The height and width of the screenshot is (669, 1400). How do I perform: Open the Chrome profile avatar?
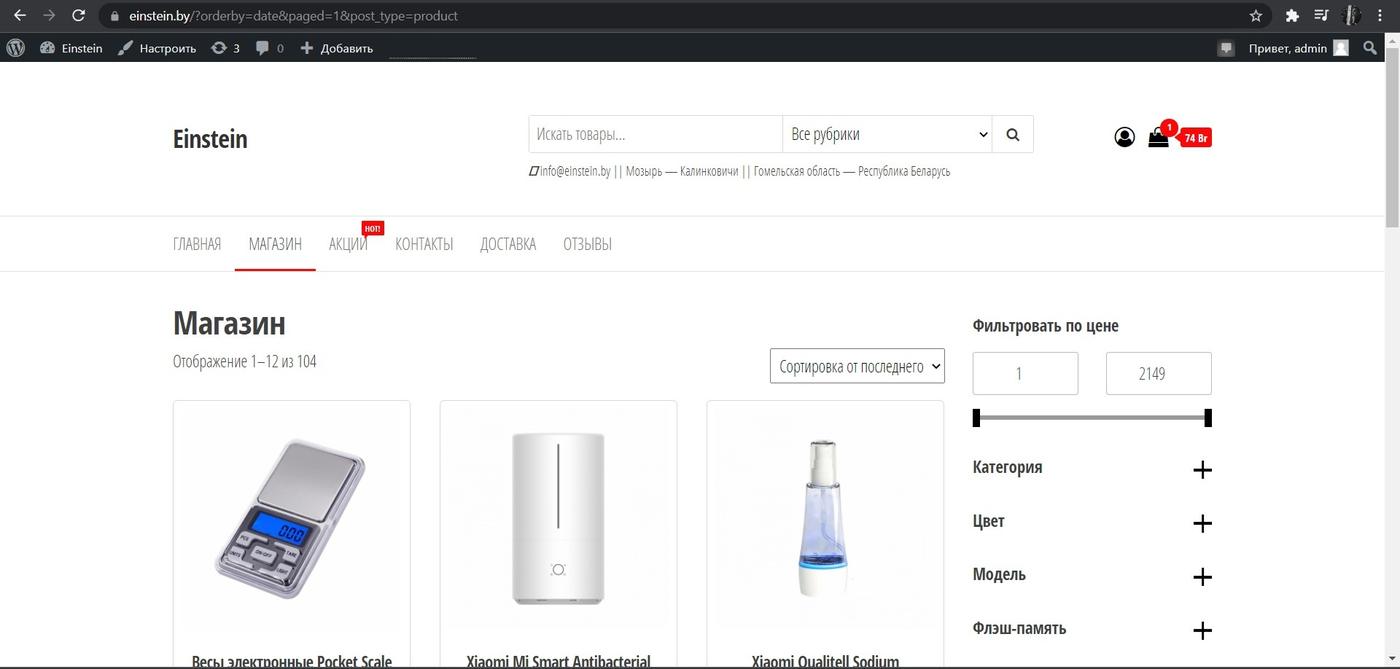pos(1351,16)
